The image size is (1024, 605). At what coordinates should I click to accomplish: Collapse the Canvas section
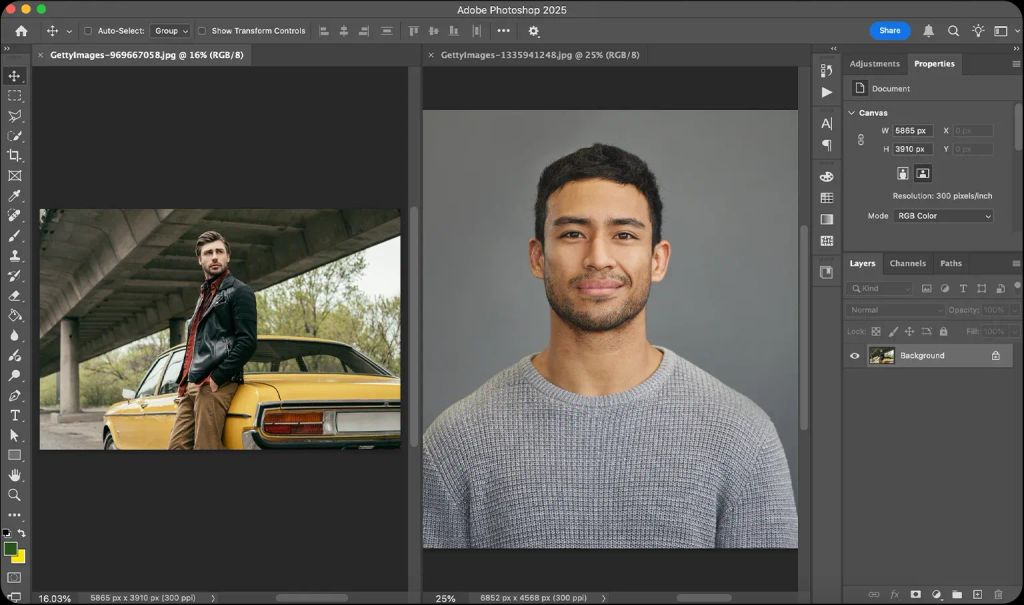pyautogui.click(x=852, y=113)
